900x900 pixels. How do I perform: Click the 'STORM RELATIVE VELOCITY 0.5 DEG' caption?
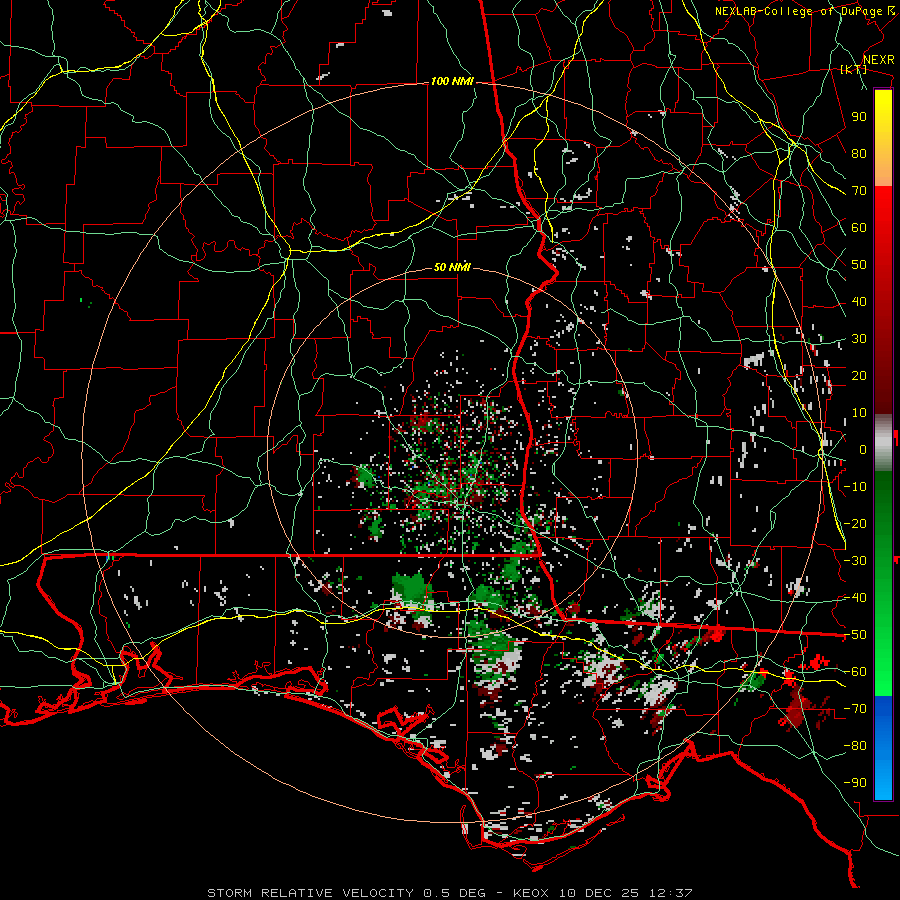pos(346,893)
